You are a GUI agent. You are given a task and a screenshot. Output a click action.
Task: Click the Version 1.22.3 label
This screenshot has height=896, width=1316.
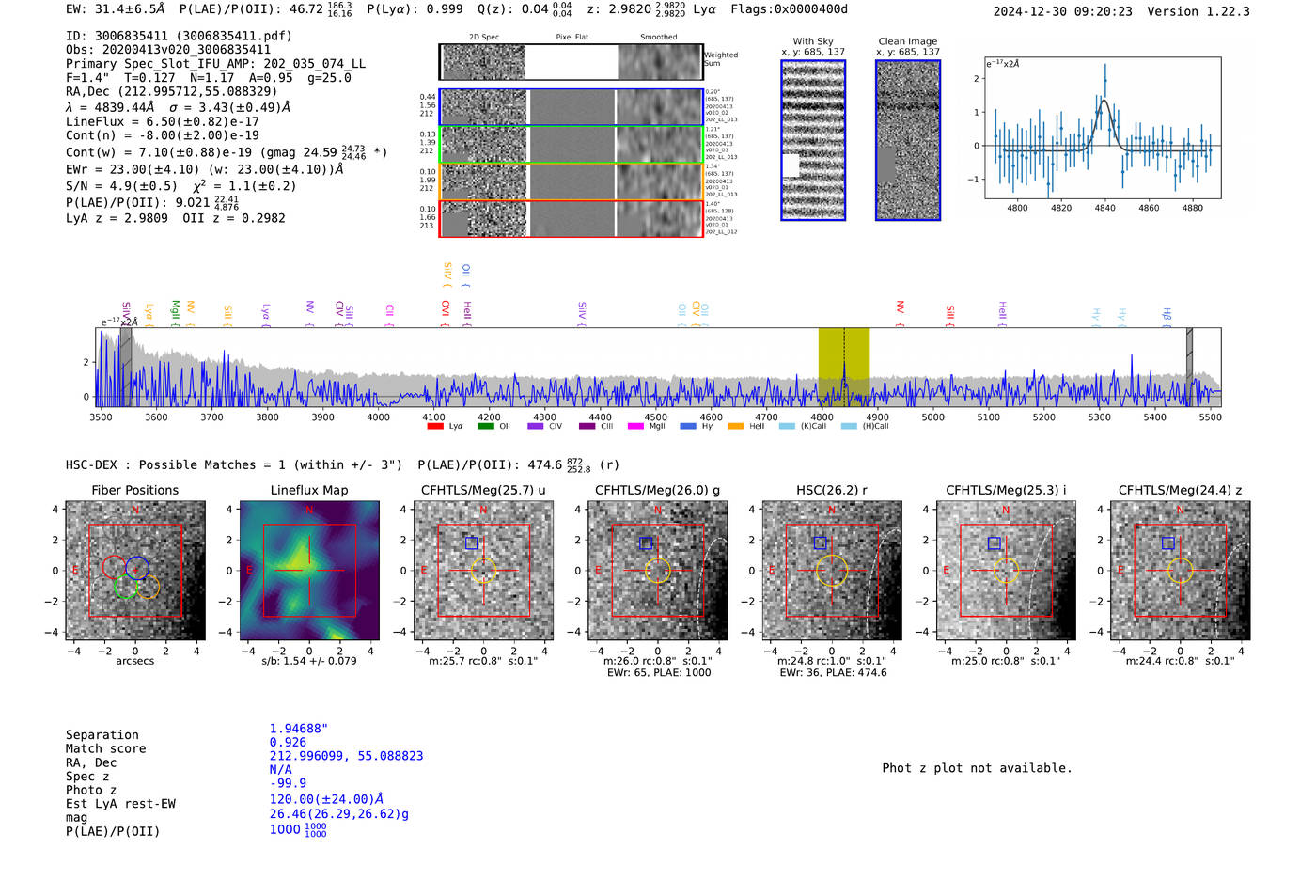coord(1198,11)
